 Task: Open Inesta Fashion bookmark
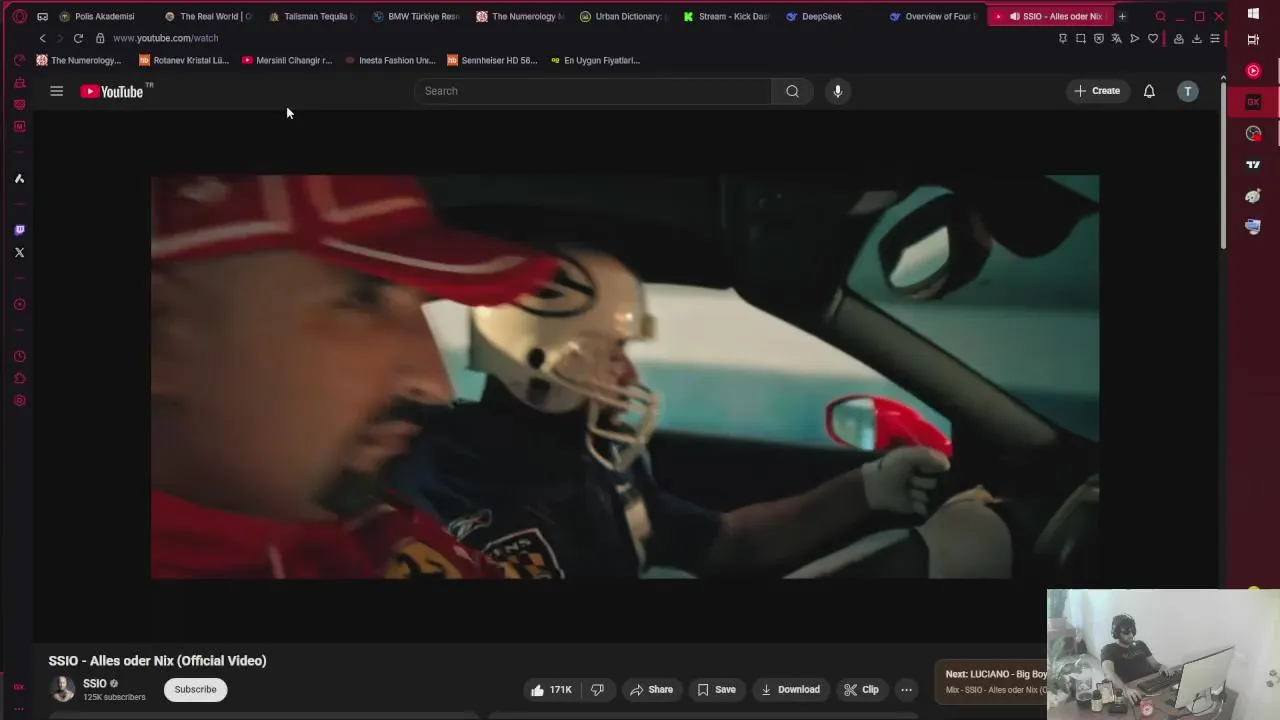tap(390, 60)
